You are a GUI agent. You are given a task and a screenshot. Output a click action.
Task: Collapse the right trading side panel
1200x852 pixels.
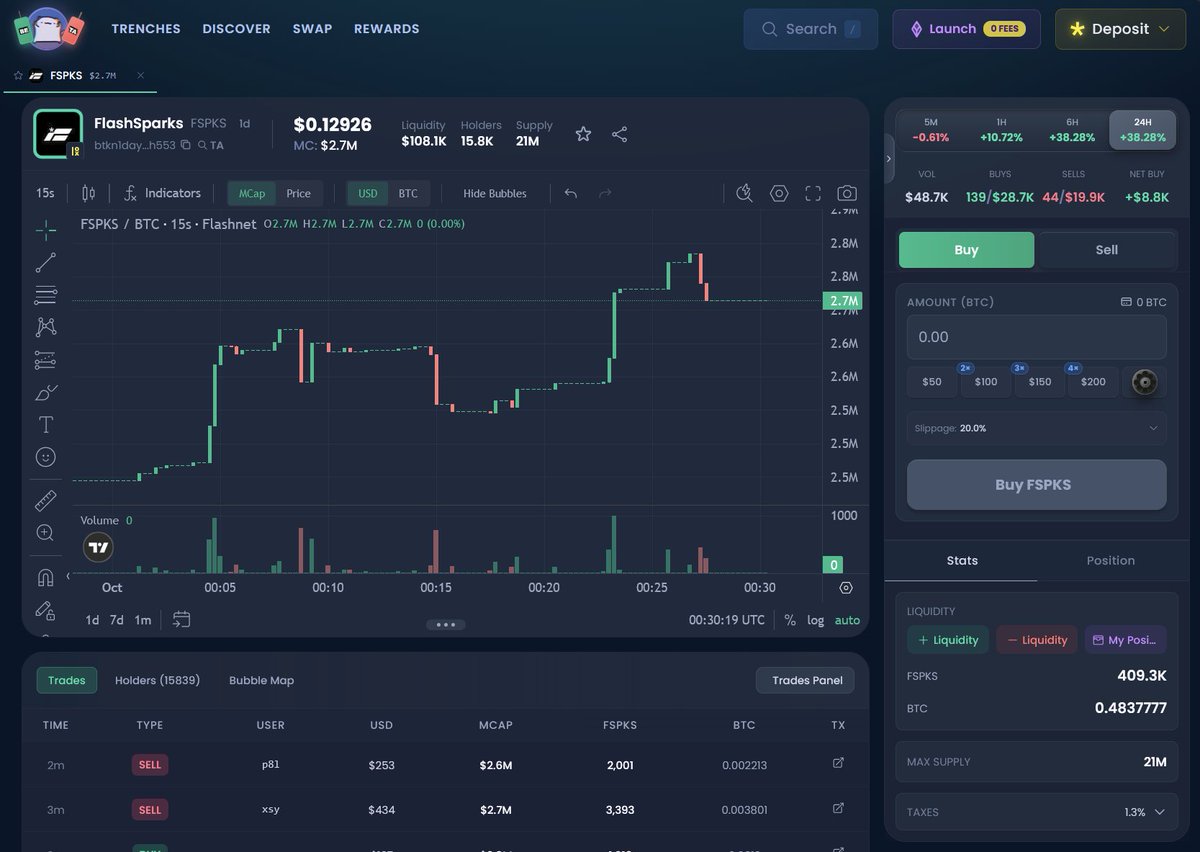tap(888, 159)
